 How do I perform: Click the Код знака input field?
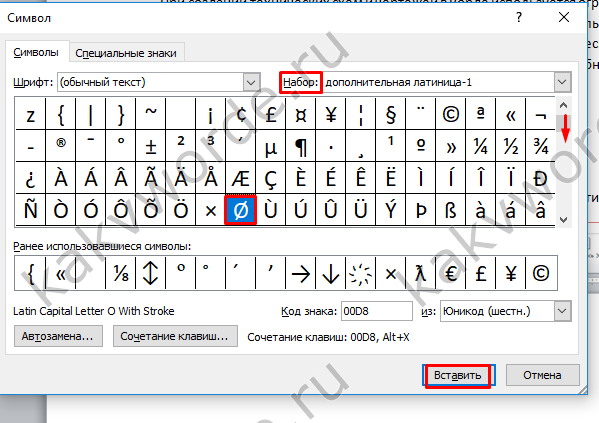coord(376,311)
